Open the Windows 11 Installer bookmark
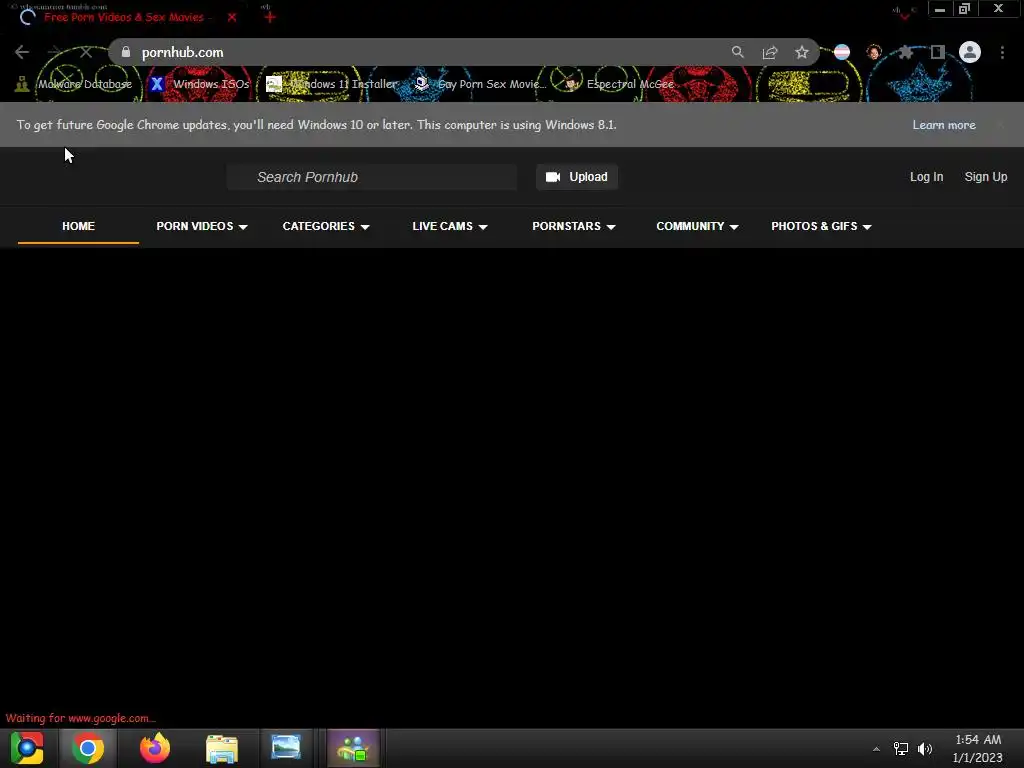The image size is (1024, 768). click(332, 84)
